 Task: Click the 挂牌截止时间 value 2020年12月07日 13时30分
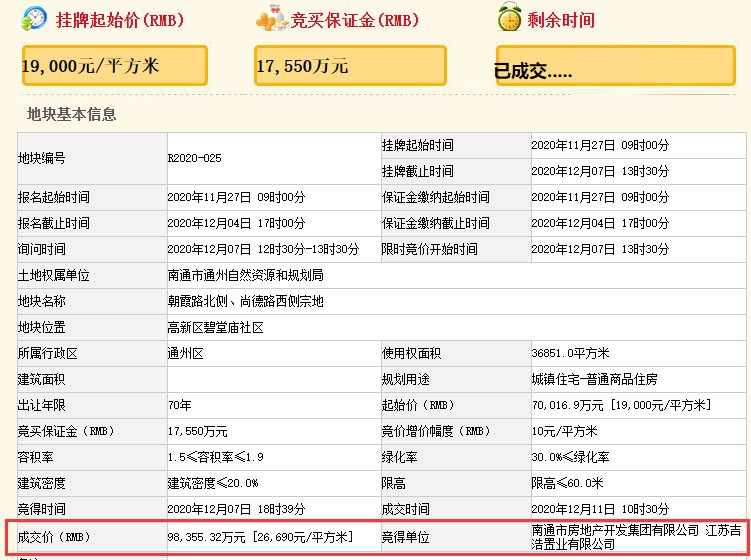(600, 171)
